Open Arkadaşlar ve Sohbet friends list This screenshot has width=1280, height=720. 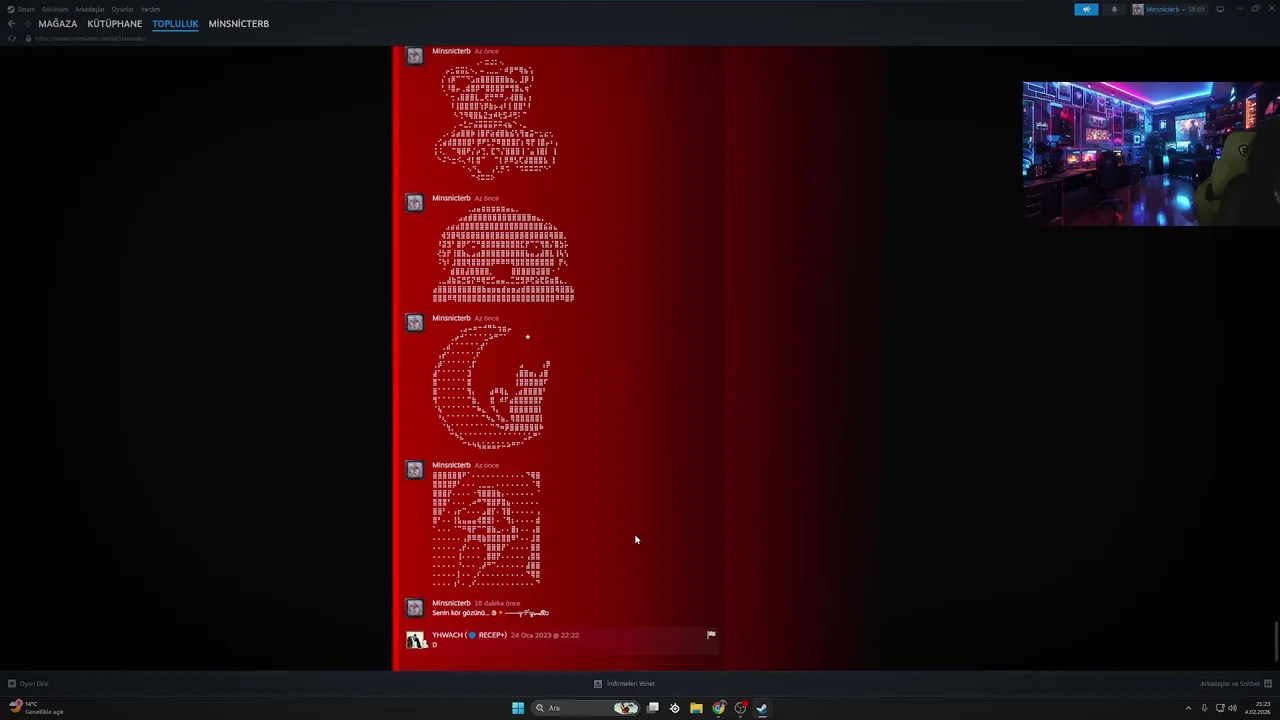[x=1236, y=684]
